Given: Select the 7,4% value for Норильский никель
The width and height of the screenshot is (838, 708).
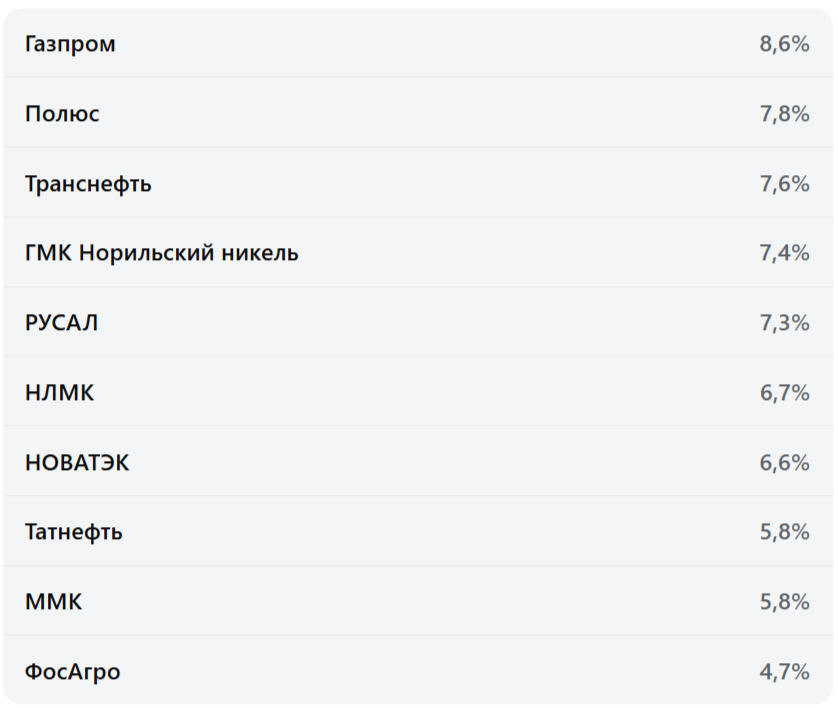Looking at the screenshot, I should point(784,253).
